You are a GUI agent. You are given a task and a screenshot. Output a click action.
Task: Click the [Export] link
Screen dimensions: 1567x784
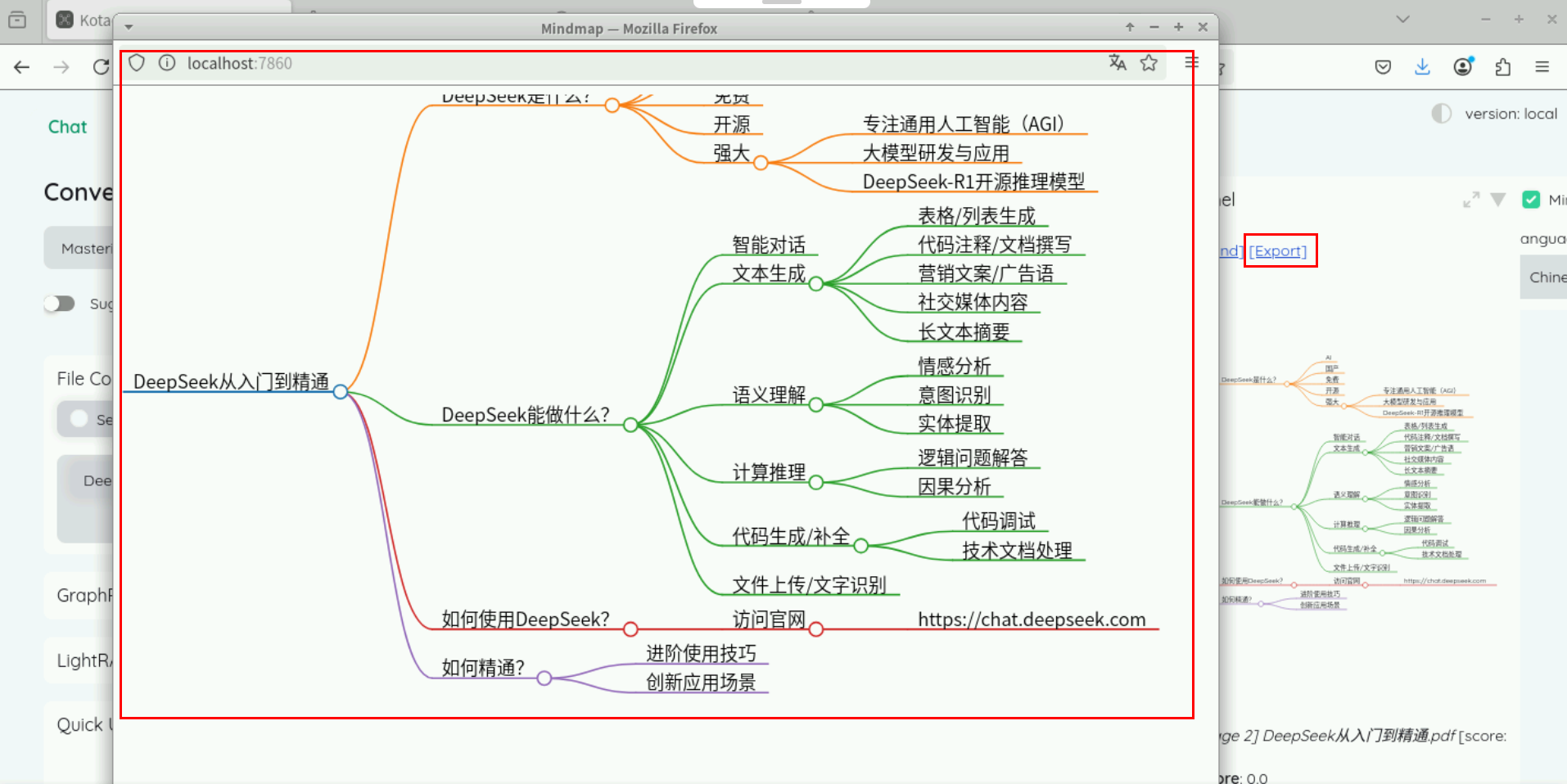[1279, 250]
